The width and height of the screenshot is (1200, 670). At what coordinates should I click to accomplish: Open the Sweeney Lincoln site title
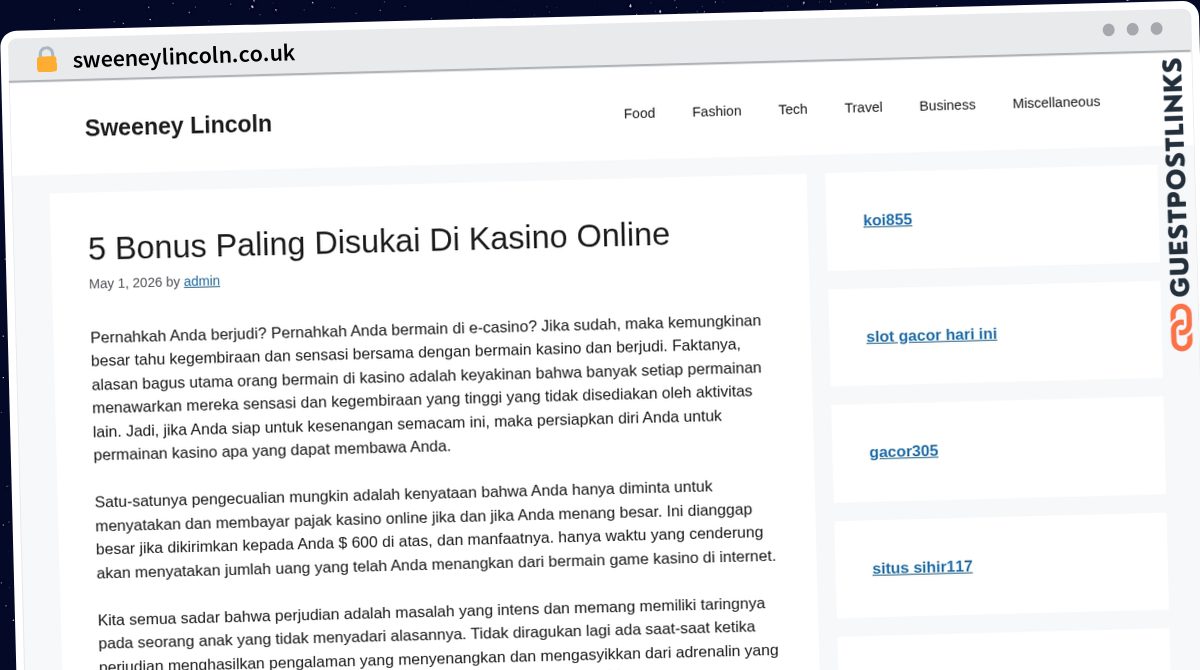[178, 126]
